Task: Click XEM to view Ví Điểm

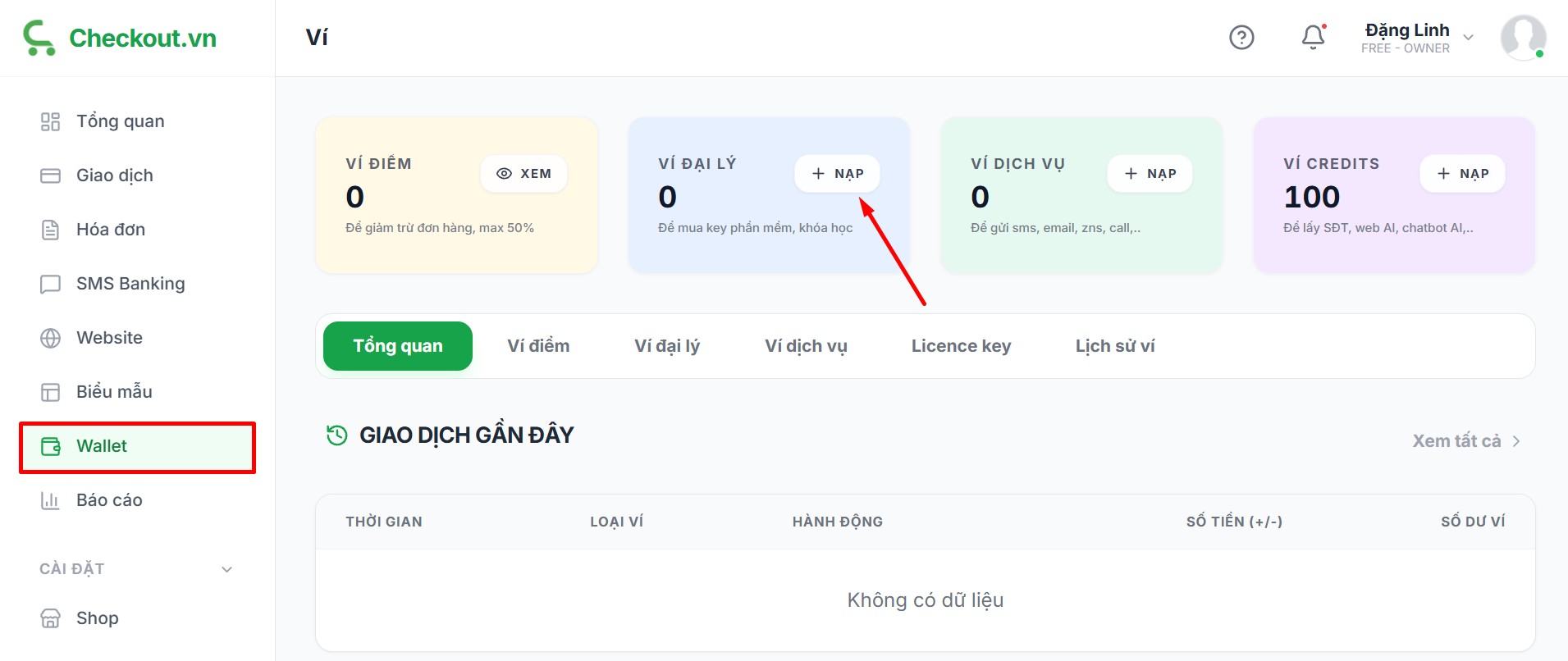Action: coord(523,174)
